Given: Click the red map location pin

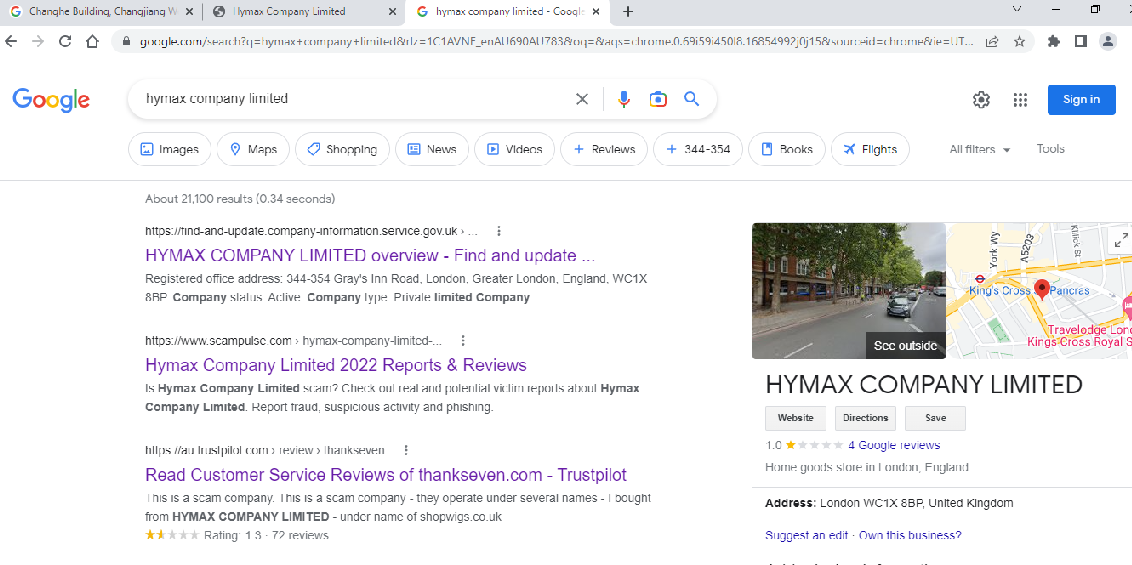Looking at the screenshot, I should coord(1041,289).
